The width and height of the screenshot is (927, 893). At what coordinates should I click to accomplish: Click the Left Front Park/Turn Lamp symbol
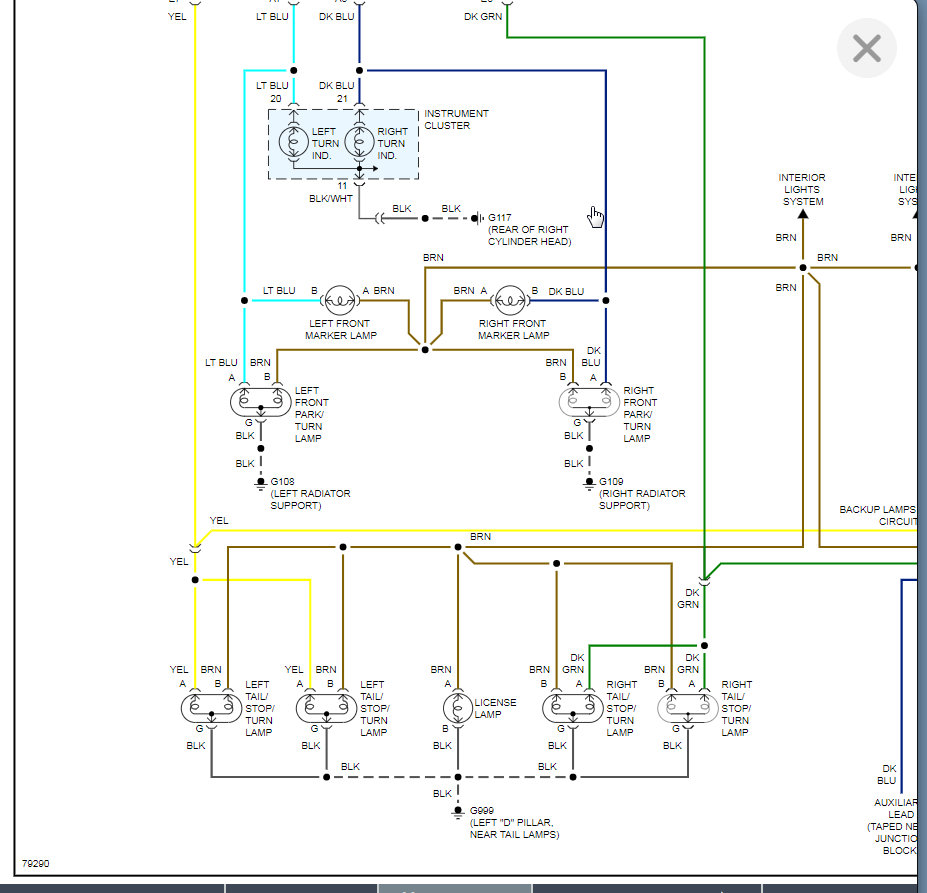click(x=261, y=401)
